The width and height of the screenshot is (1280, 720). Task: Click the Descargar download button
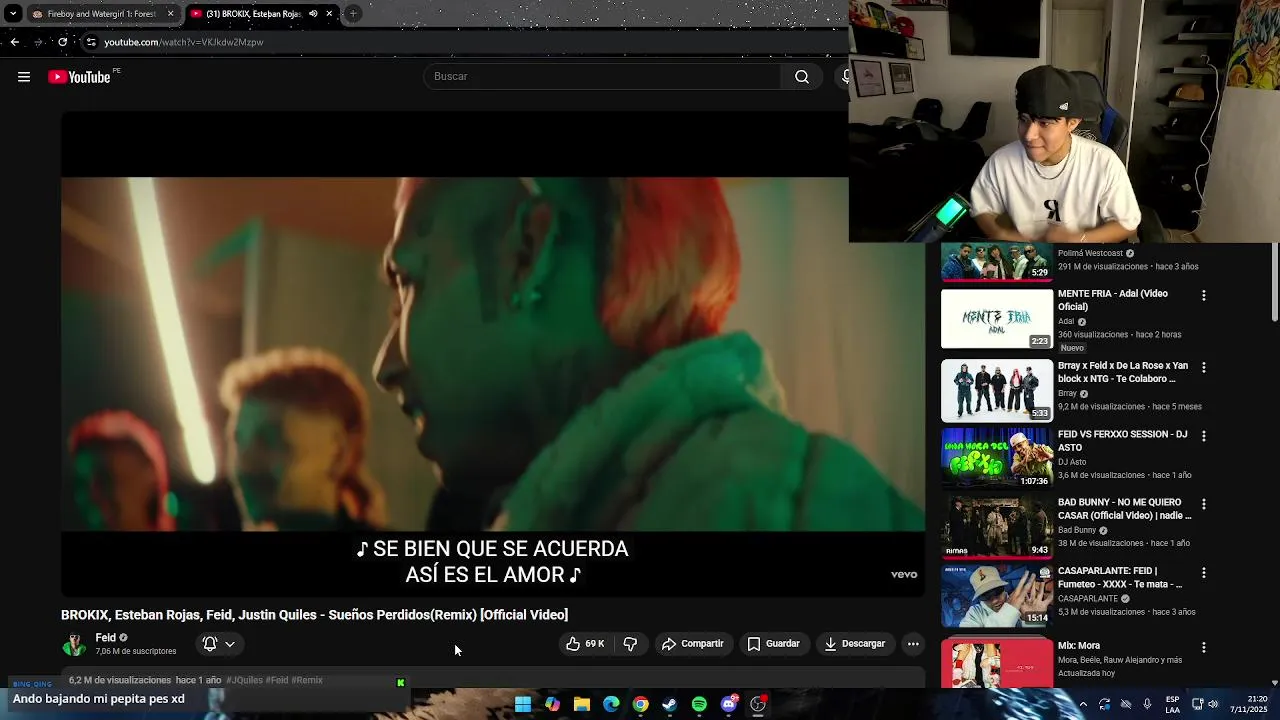tap(855, 644)
